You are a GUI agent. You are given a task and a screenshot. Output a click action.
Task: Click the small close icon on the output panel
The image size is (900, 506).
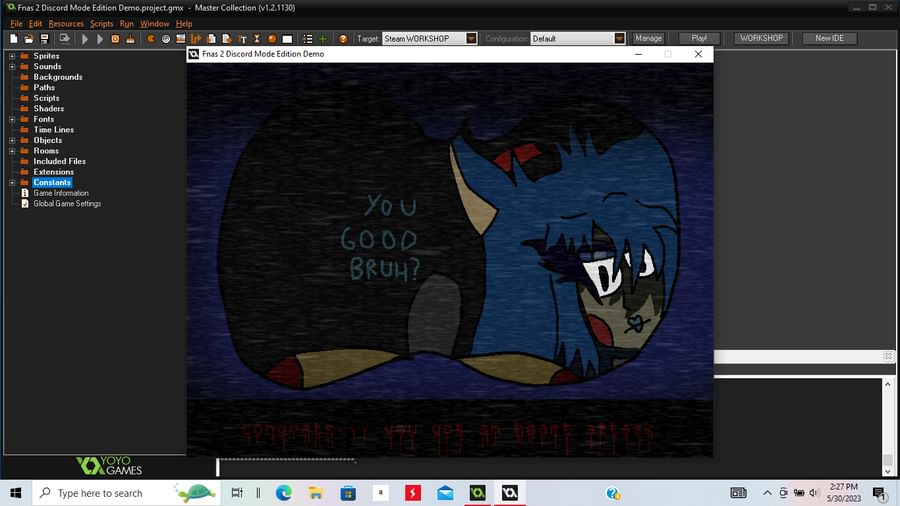click(888, 356)
